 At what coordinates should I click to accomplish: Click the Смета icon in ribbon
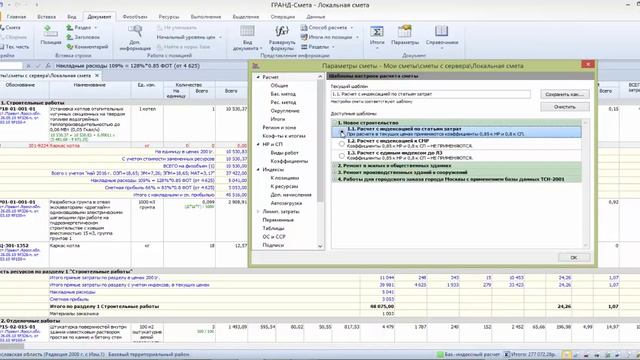click(x=2, y=27)
